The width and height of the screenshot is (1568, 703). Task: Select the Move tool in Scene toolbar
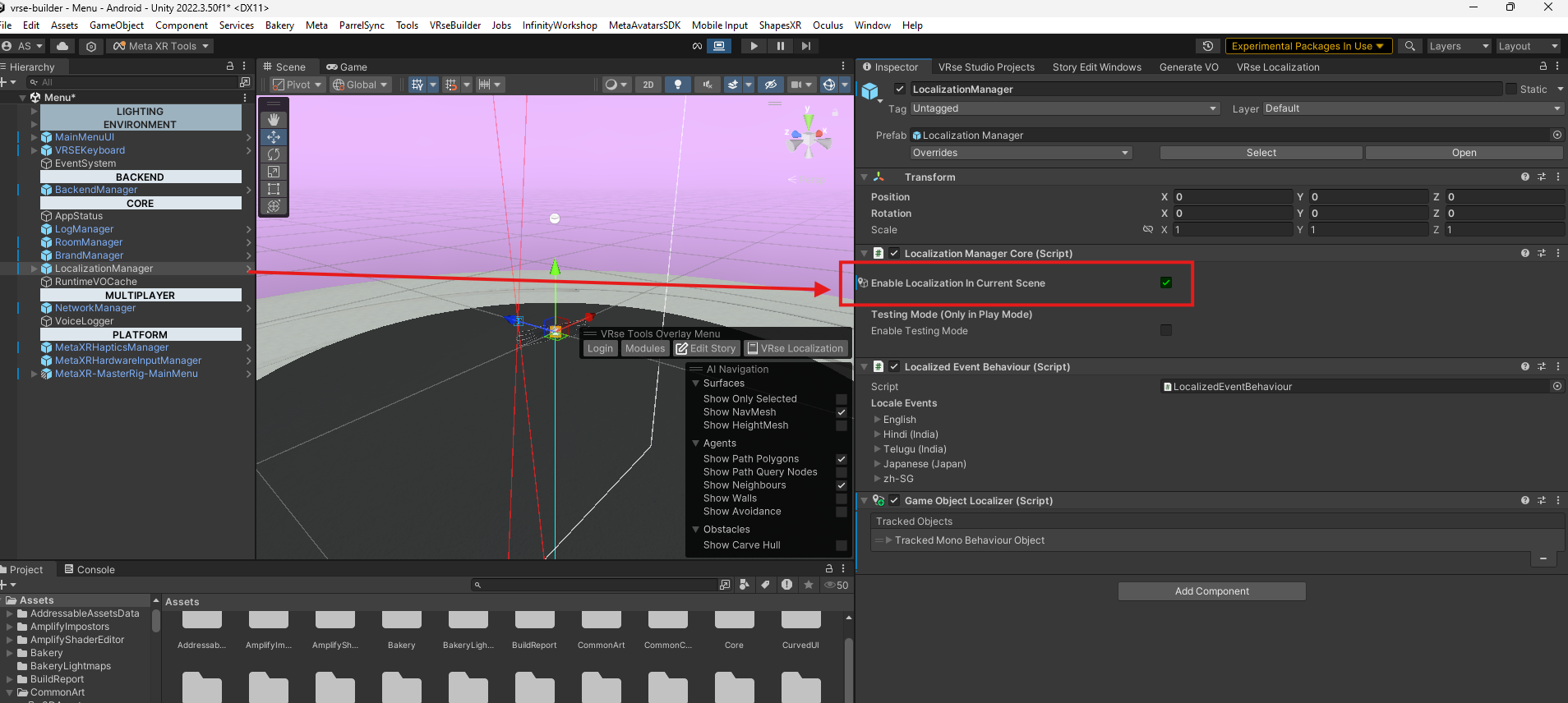pyautogui.click(x=274, y=137)
